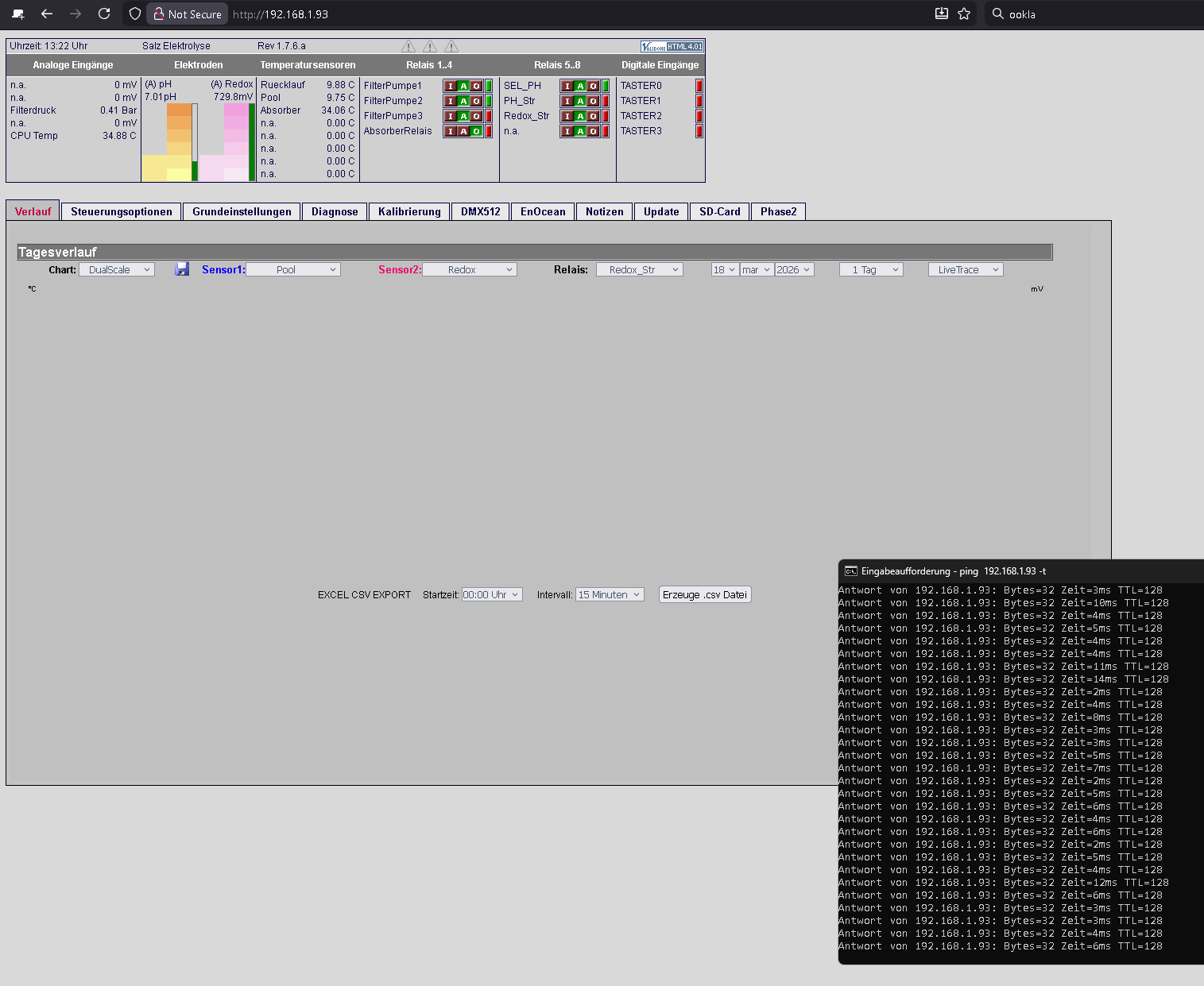Click TASTER1 red input indicator
Viewport: 1204px width, 986px height.
point(699,101)
